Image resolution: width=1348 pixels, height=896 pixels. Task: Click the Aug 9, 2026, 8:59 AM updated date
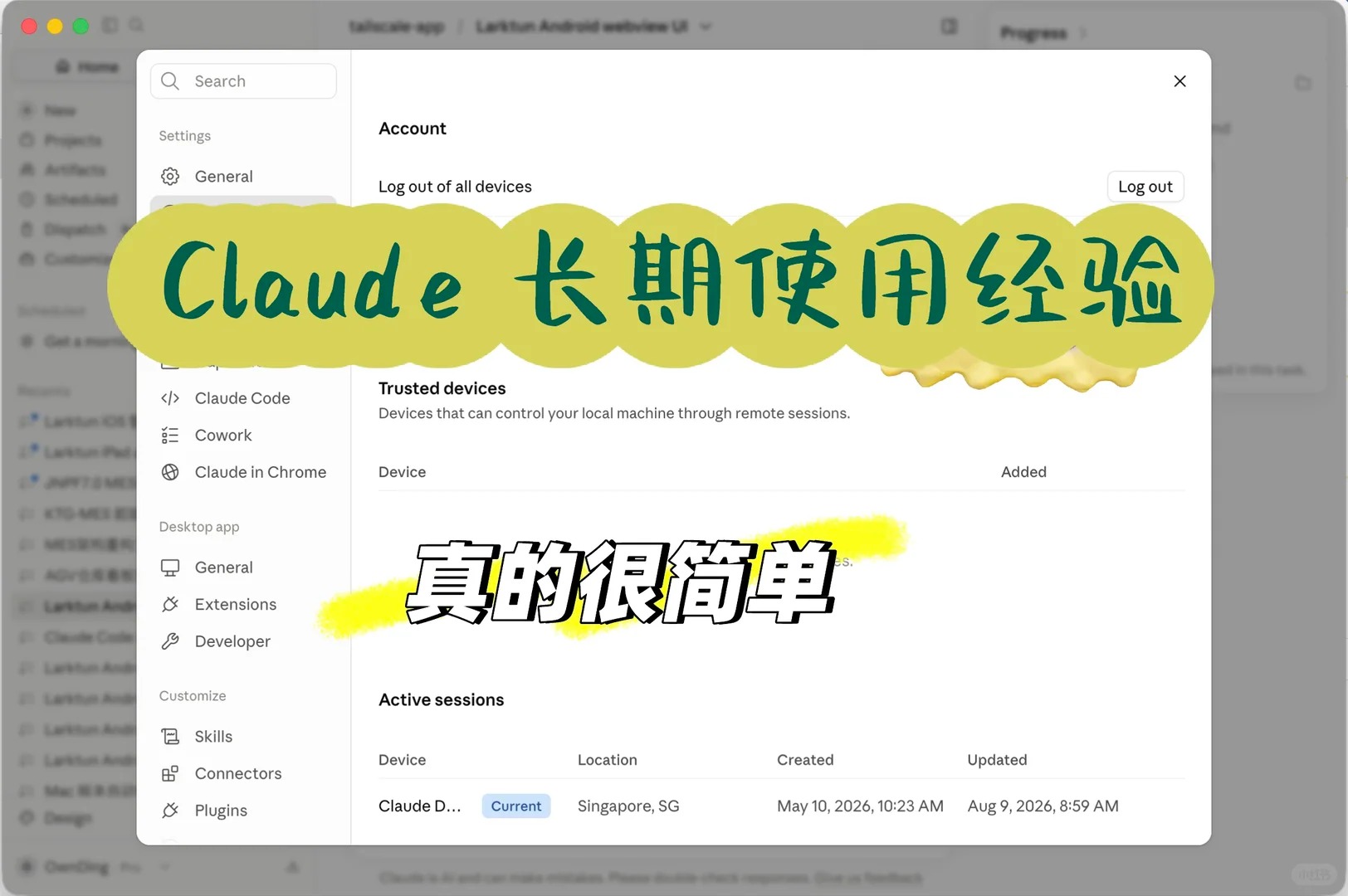click(x=1043, y=806)
